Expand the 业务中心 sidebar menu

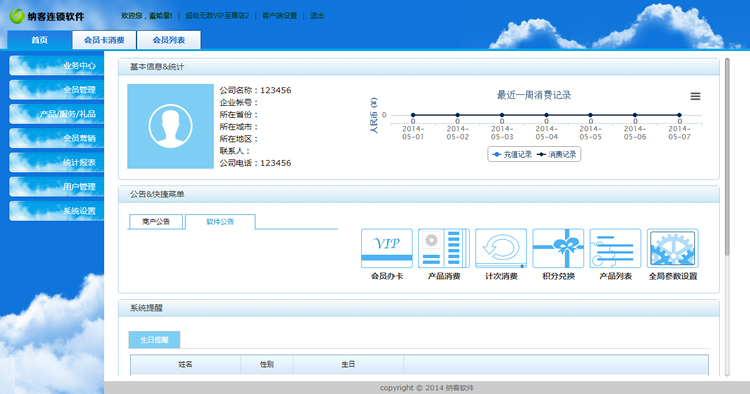point(56,66)
